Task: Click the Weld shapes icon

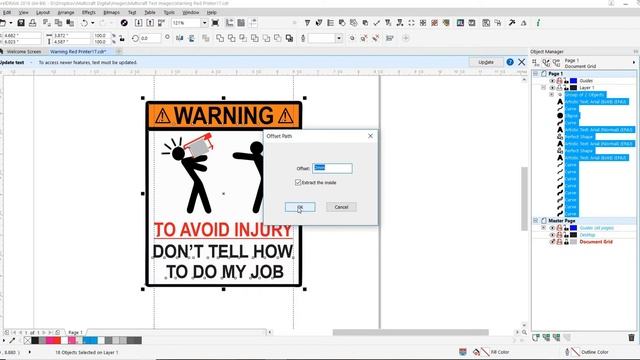Action: (220, 38)
